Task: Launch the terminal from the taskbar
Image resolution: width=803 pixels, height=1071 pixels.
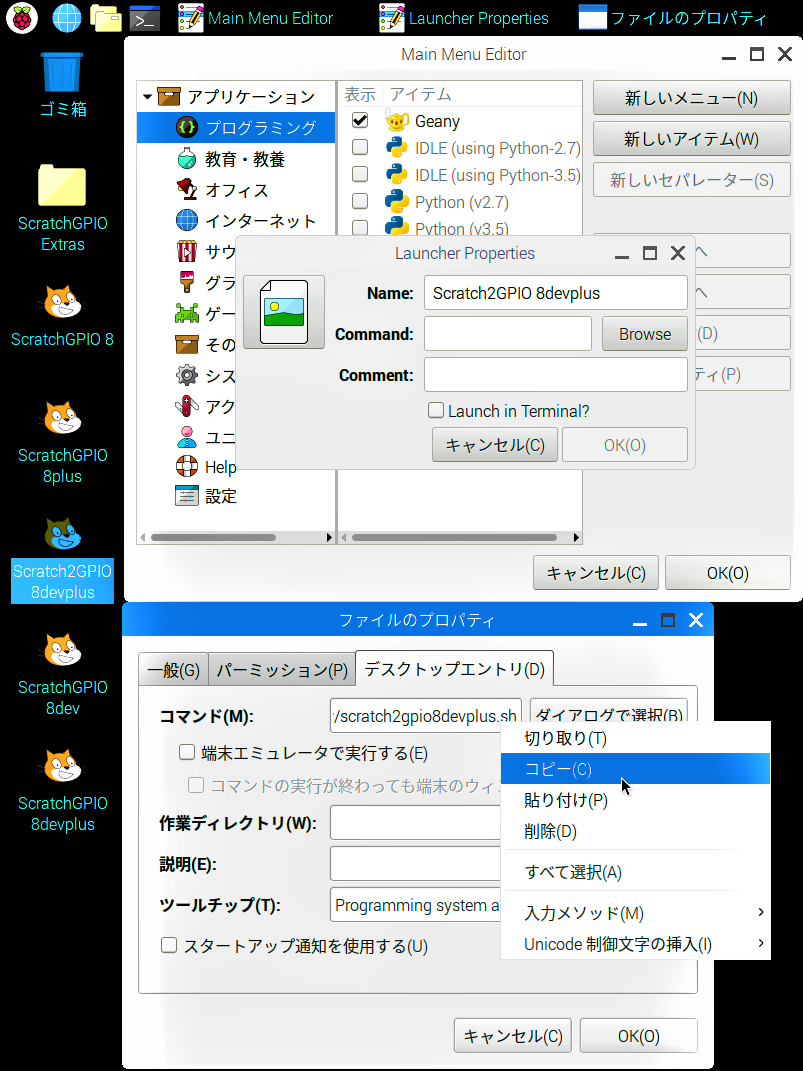Action: pos(145,18)
